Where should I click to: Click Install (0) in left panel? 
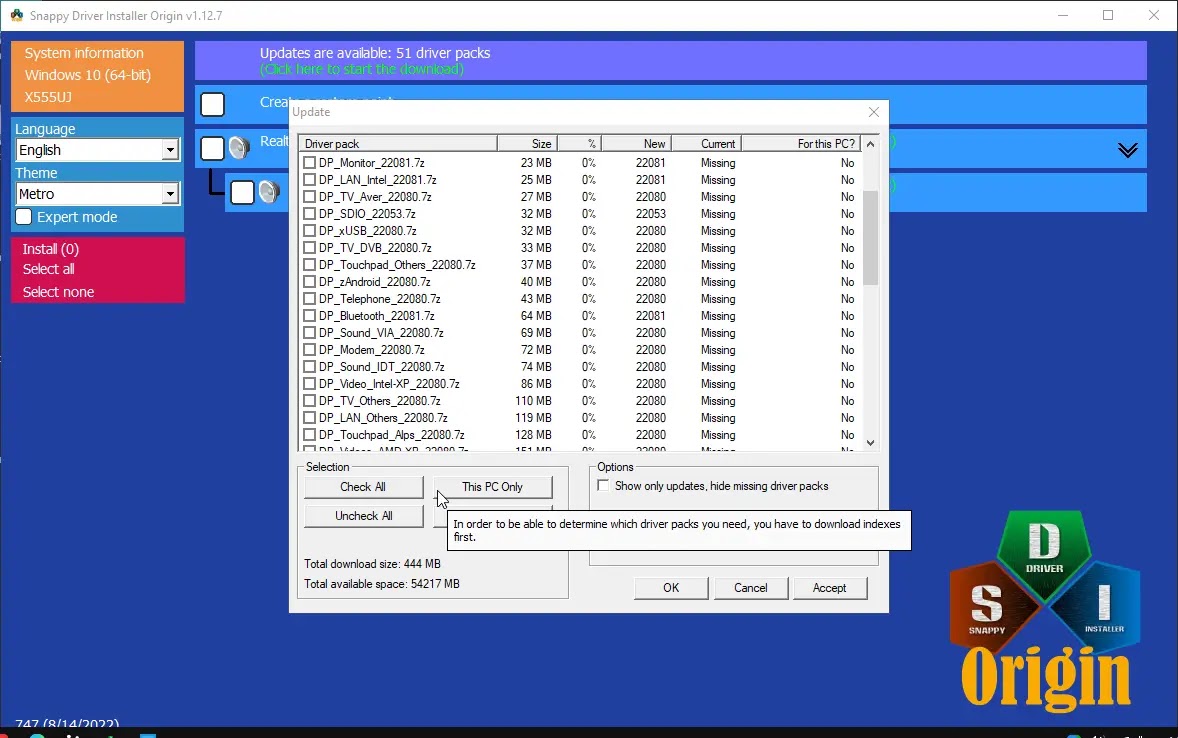[x=50, y=249]
